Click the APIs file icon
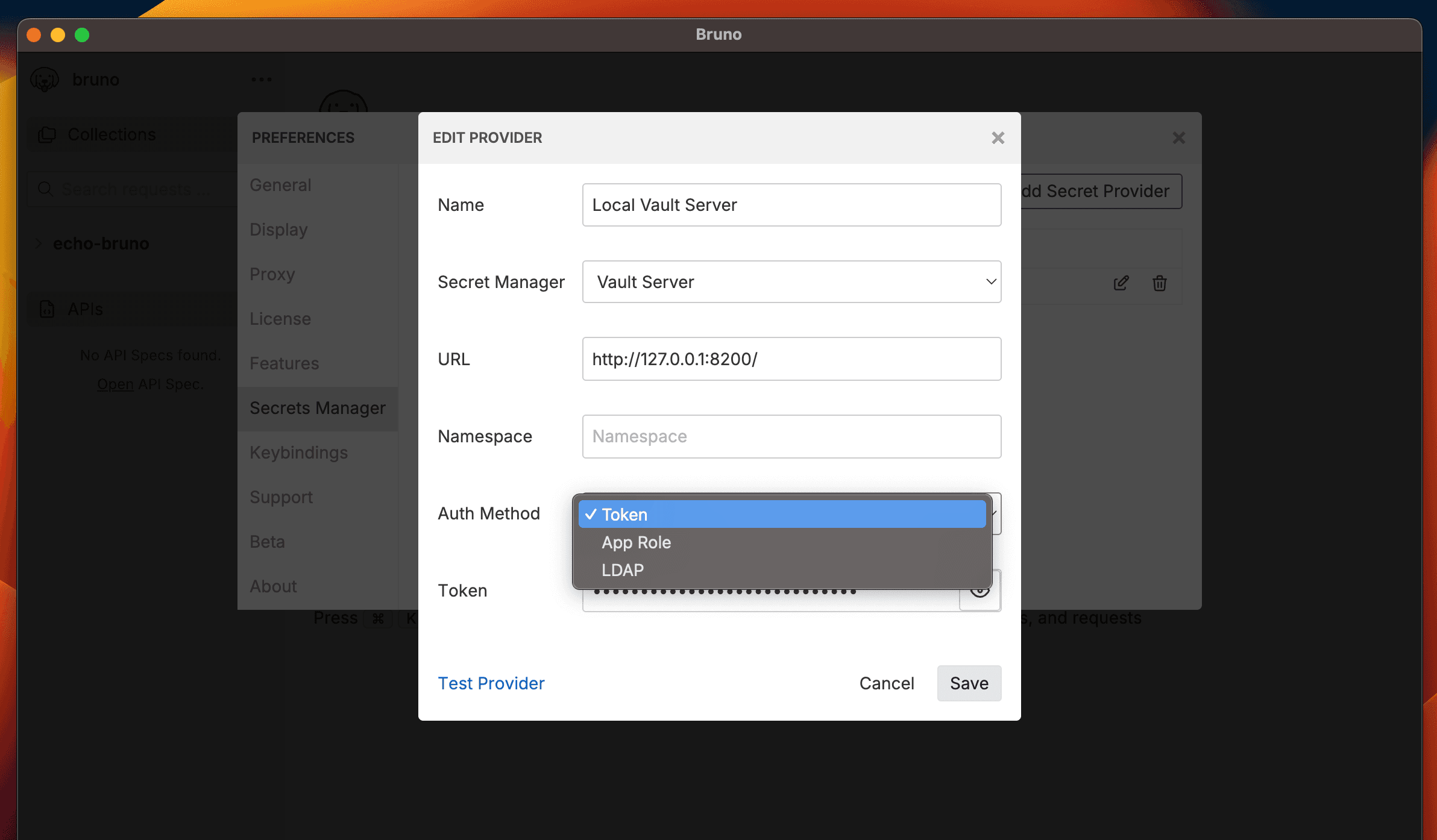This screenshot has width=1437, height=840. click(x=47, y=309)
